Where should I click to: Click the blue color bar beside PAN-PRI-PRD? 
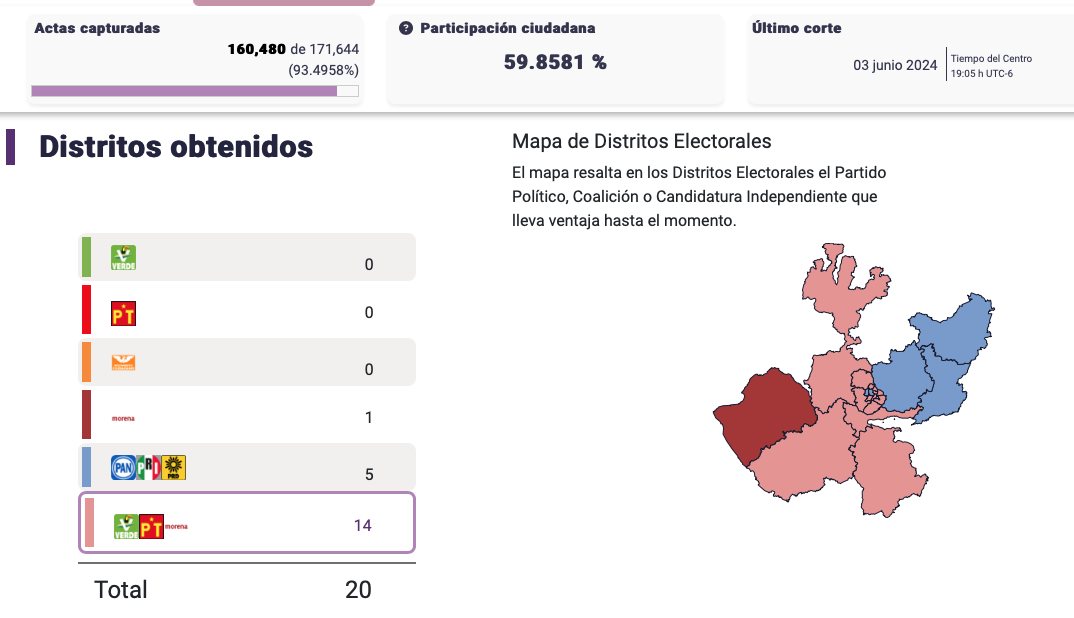[87, 467]
